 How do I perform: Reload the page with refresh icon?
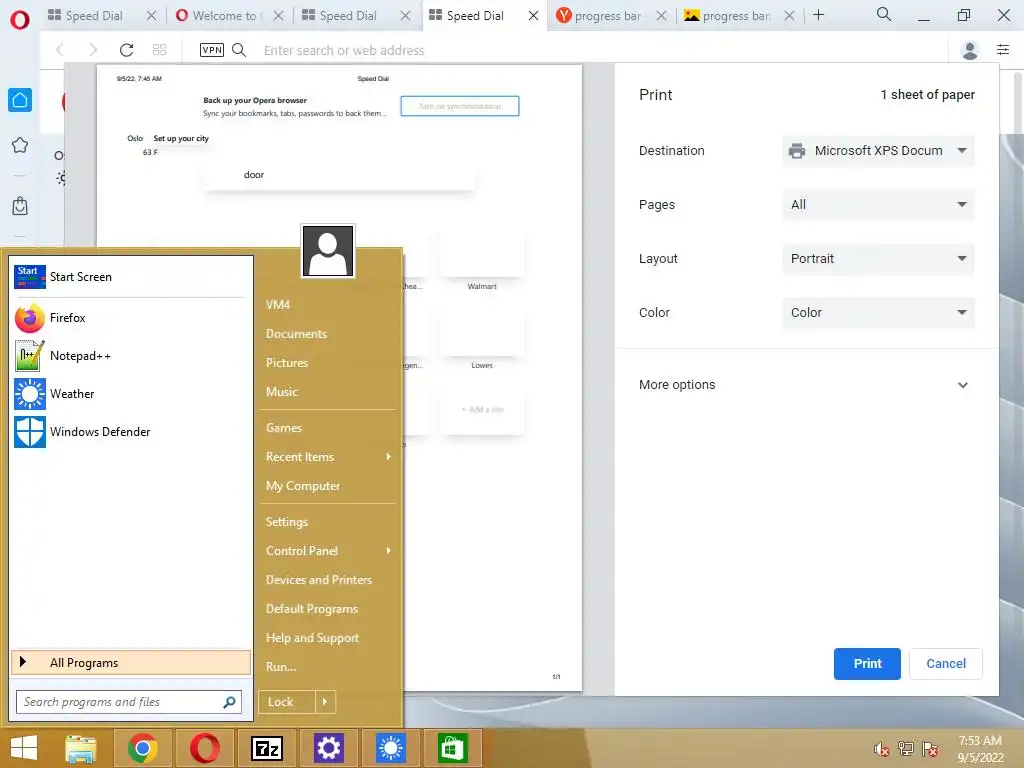(x=127, y=50)
